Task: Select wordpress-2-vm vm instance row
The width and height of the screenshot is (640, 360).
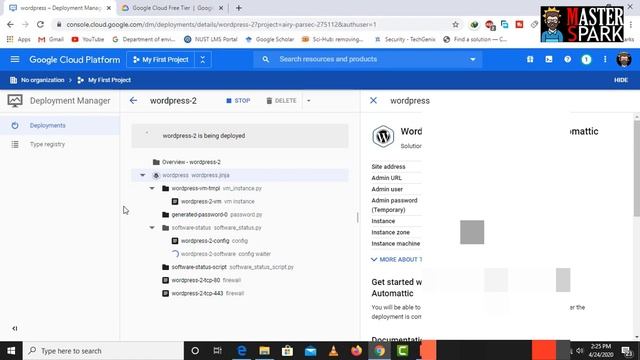Action: pos(240,201)
